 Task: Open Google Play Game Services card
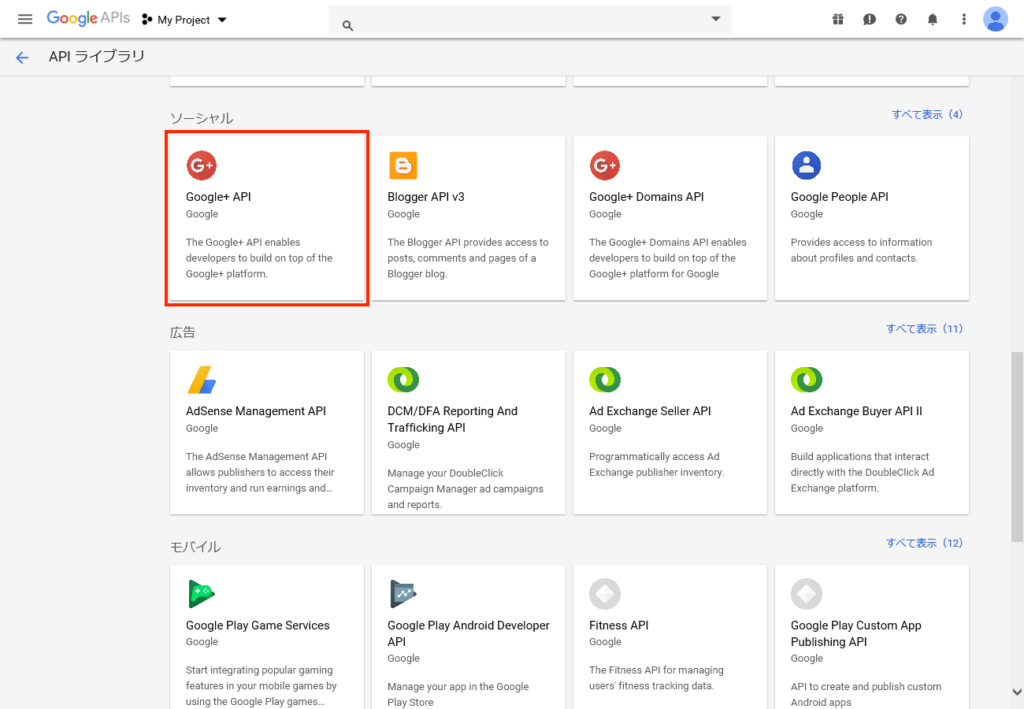pos(267,636)
